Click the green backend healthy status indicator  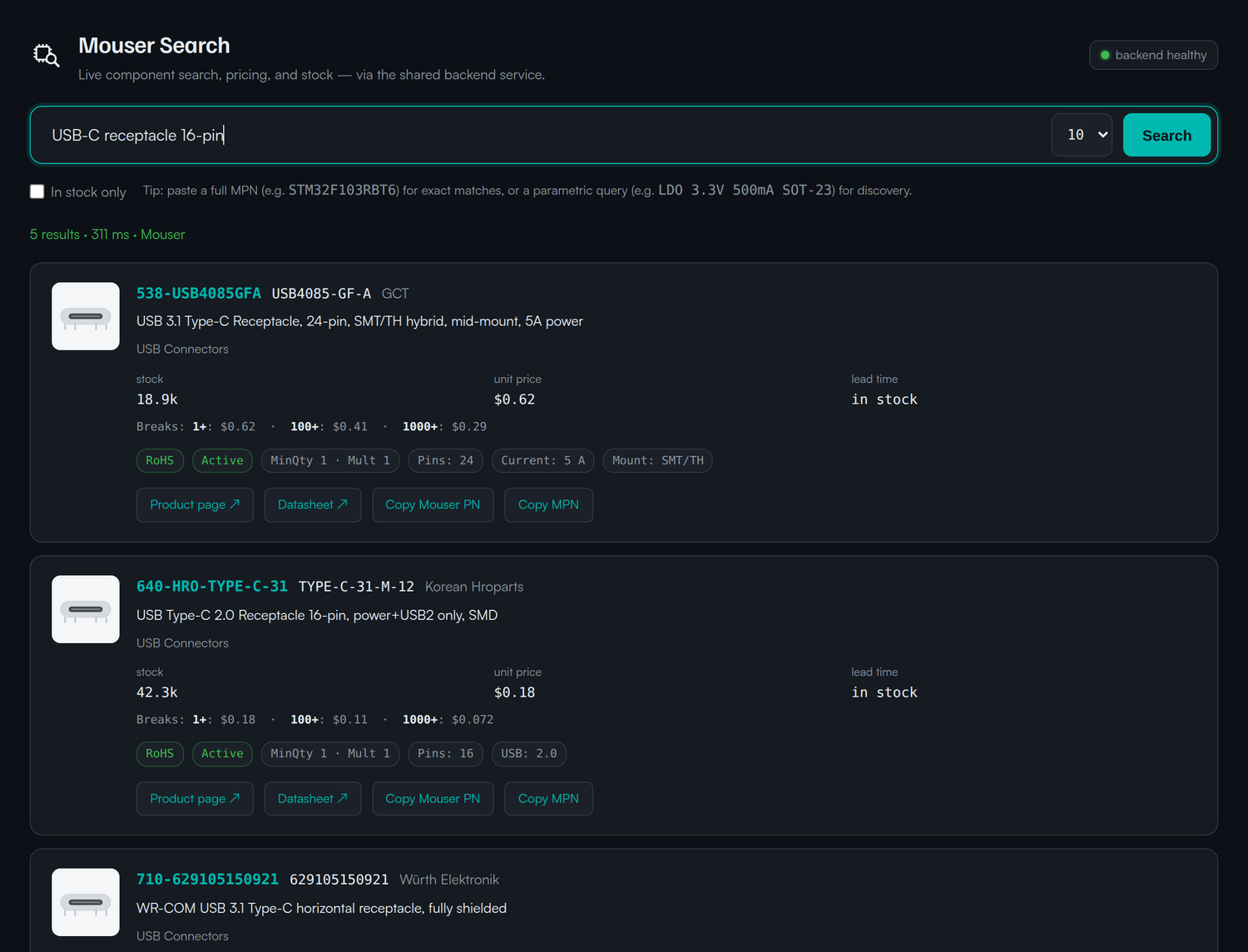click(1153, 55)
